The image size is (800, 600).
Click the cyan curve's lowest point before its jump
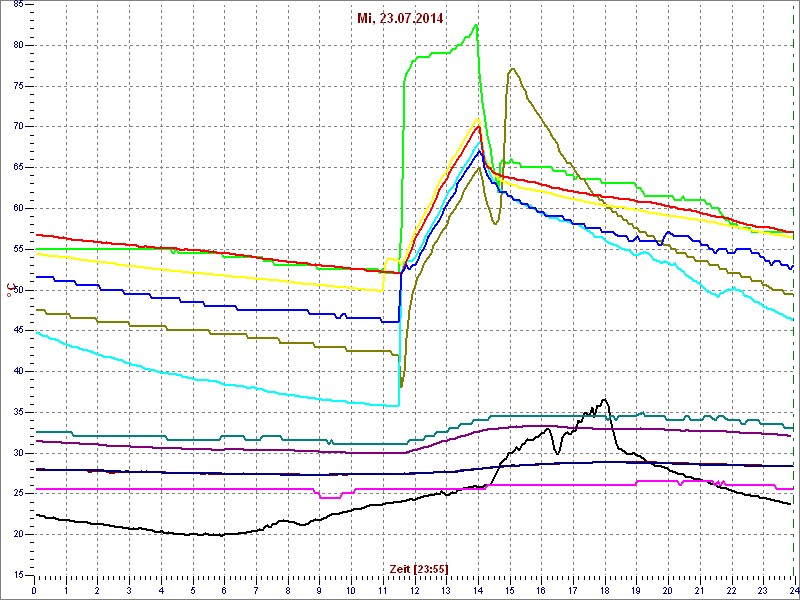click(396, 406)
